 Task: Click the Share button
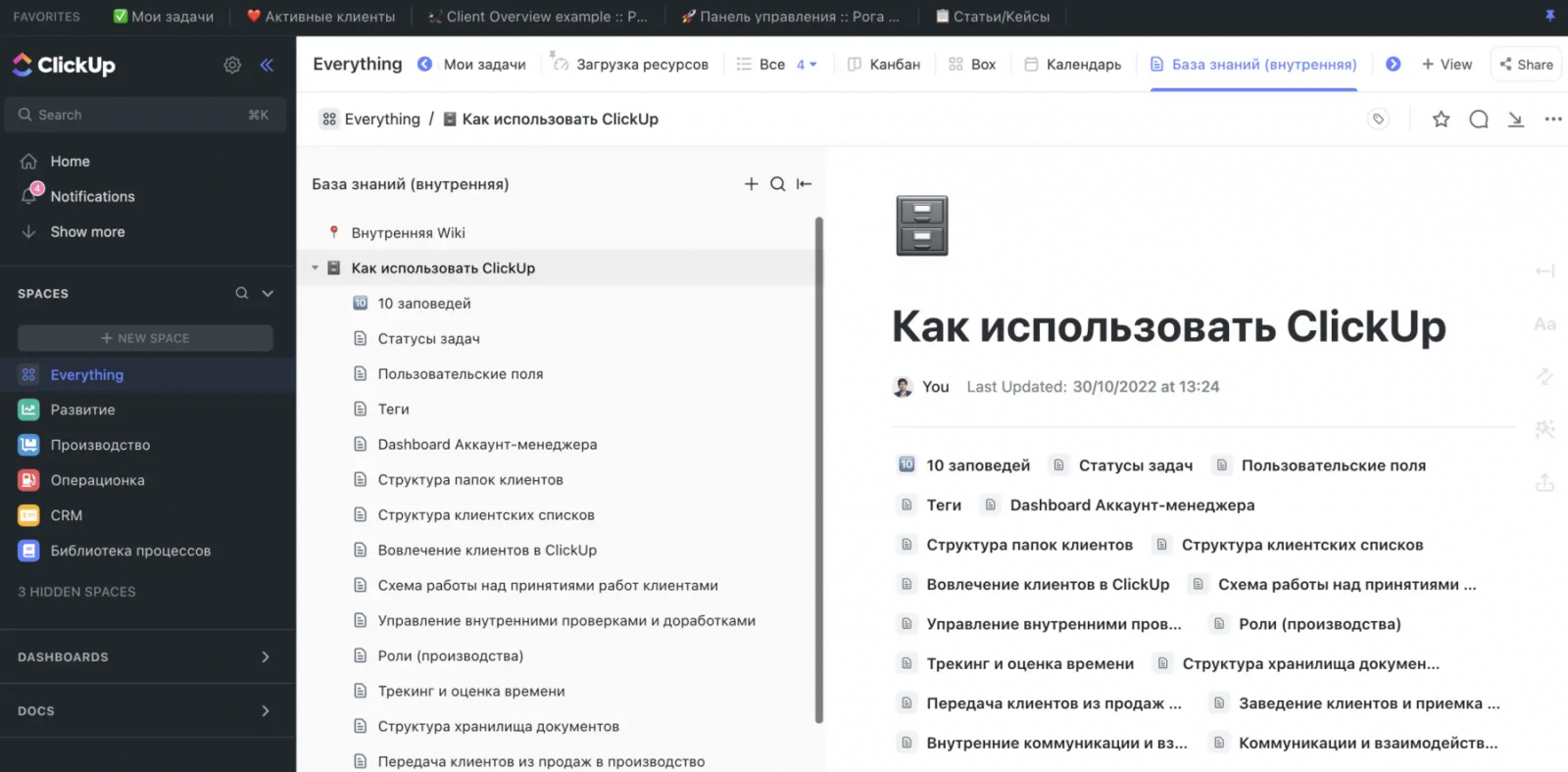pyautogui.click(x=1526, y=65)
